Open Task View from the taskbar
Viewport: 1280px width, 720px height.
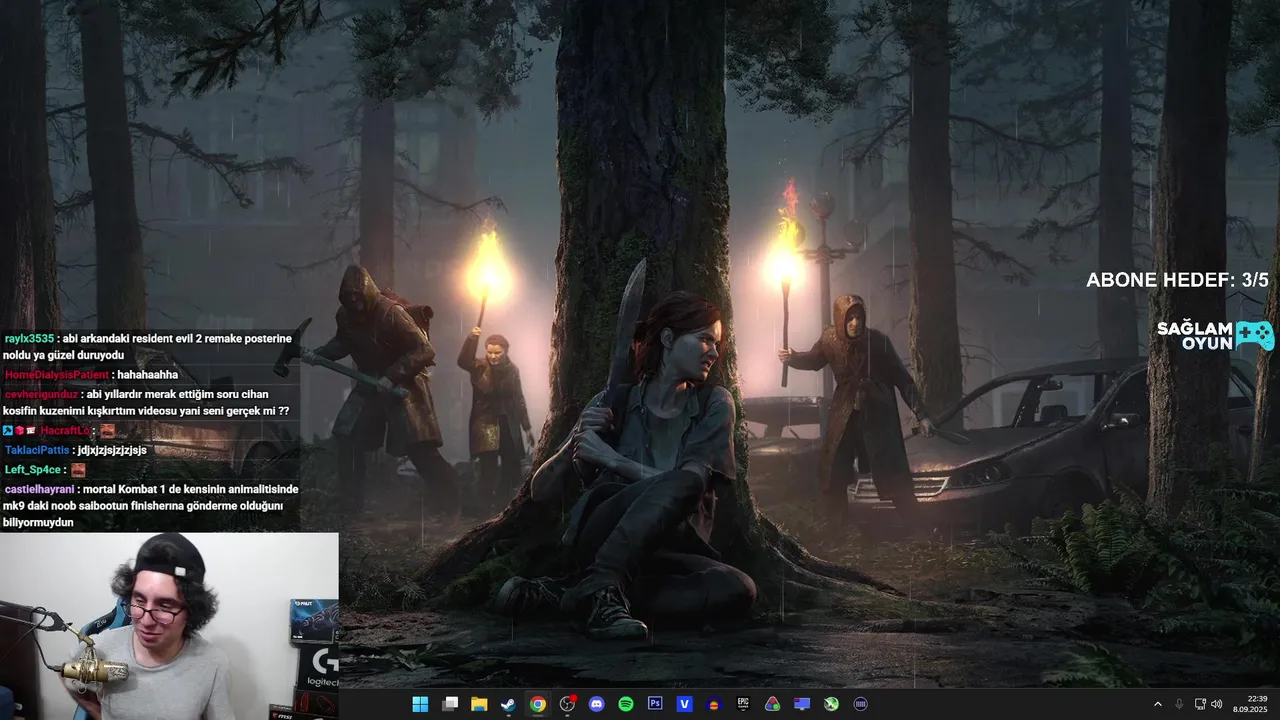(450, 704)
